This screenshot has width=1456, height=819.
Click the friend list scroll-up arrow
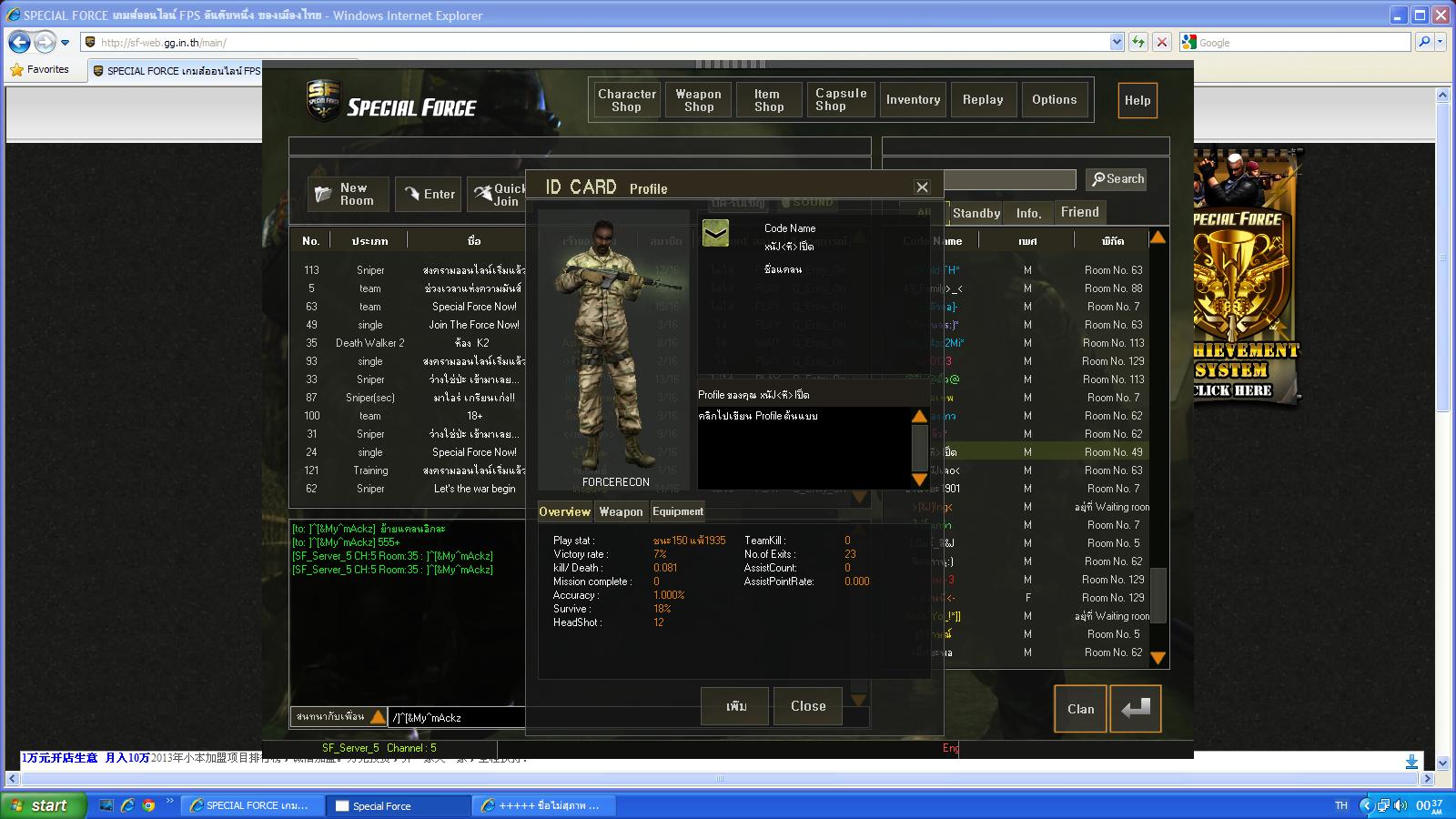(x=1158, y=238)
